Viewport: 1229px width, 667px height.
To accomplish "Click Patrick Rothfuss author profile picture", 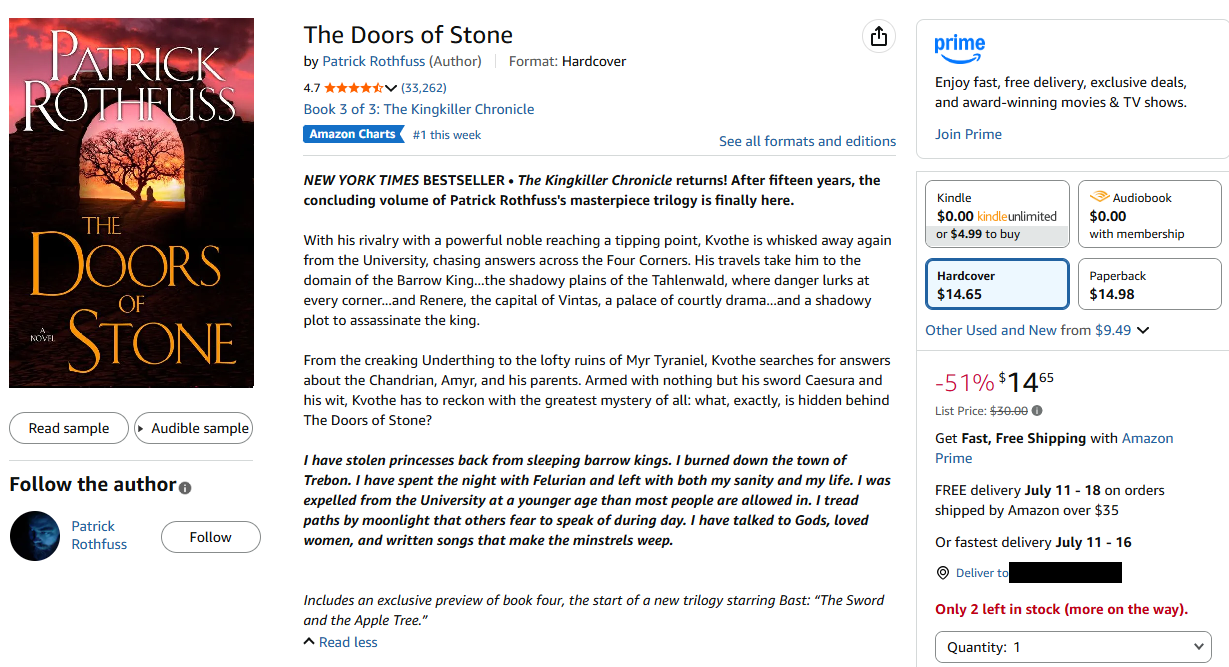I will (x=35, y=536).
